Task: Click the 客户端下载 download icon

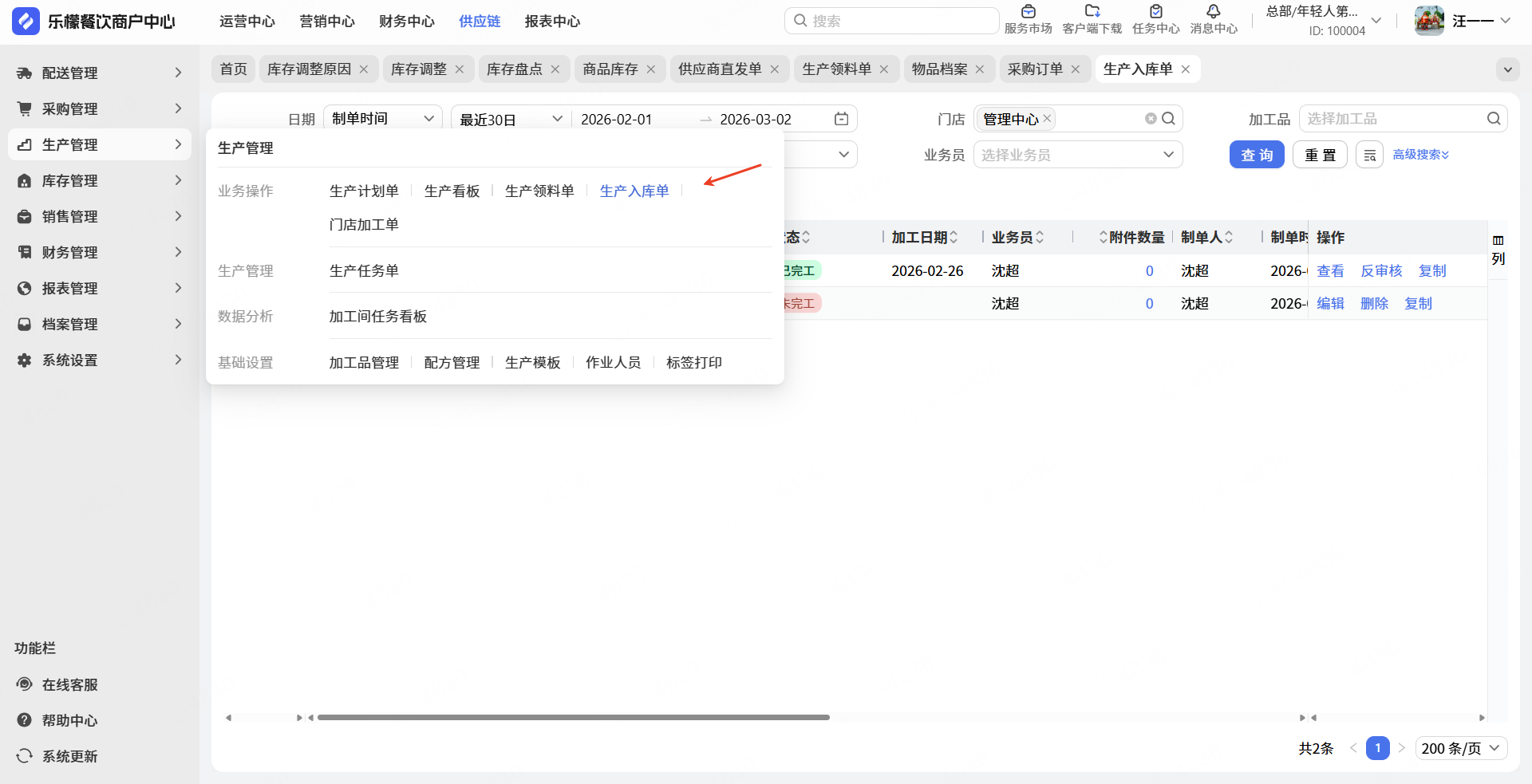Action: point(1092,12)
